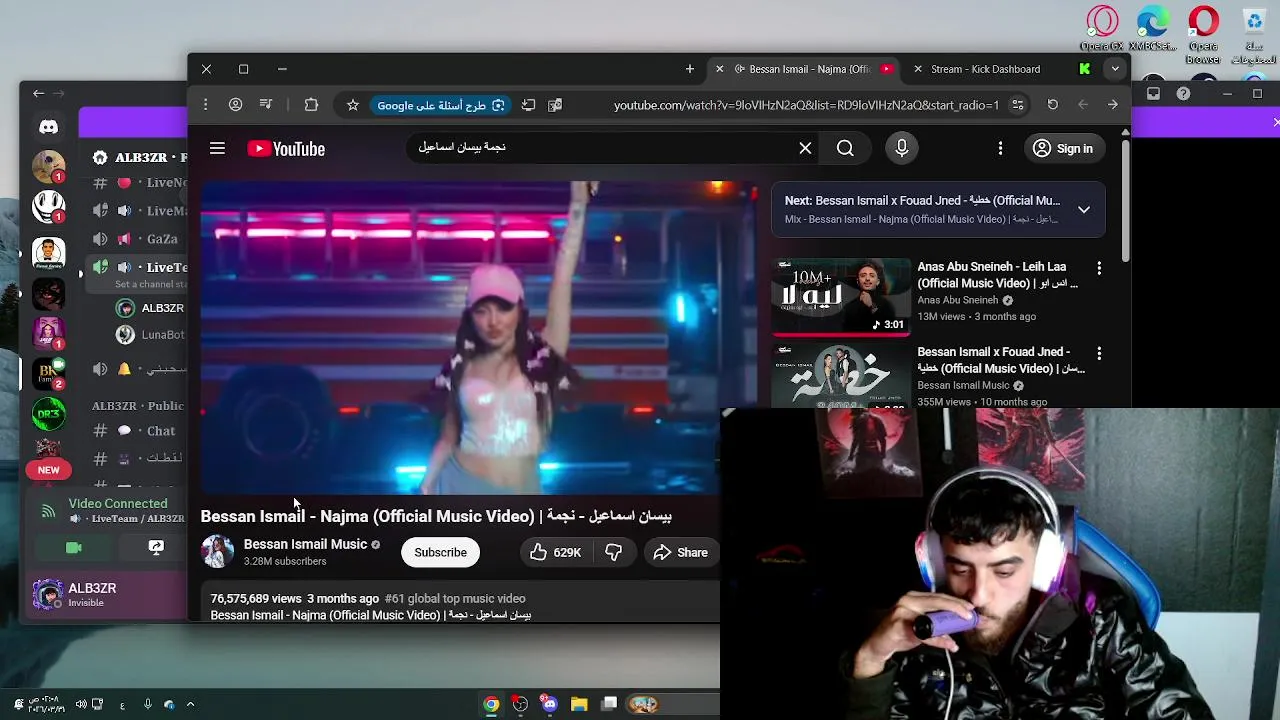Toggle Discord screen share

pos(156,547)
